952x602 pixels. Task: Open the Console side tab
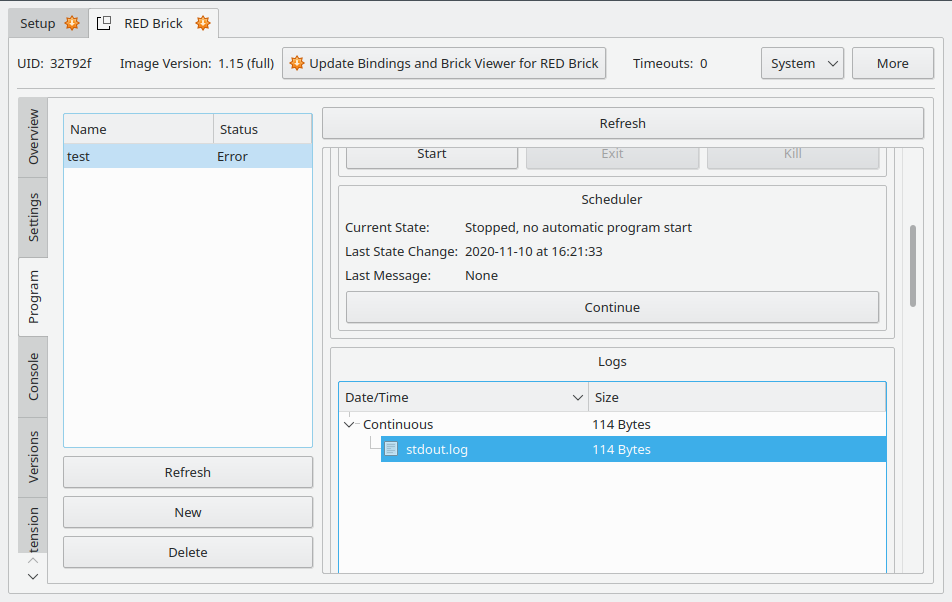33,377
